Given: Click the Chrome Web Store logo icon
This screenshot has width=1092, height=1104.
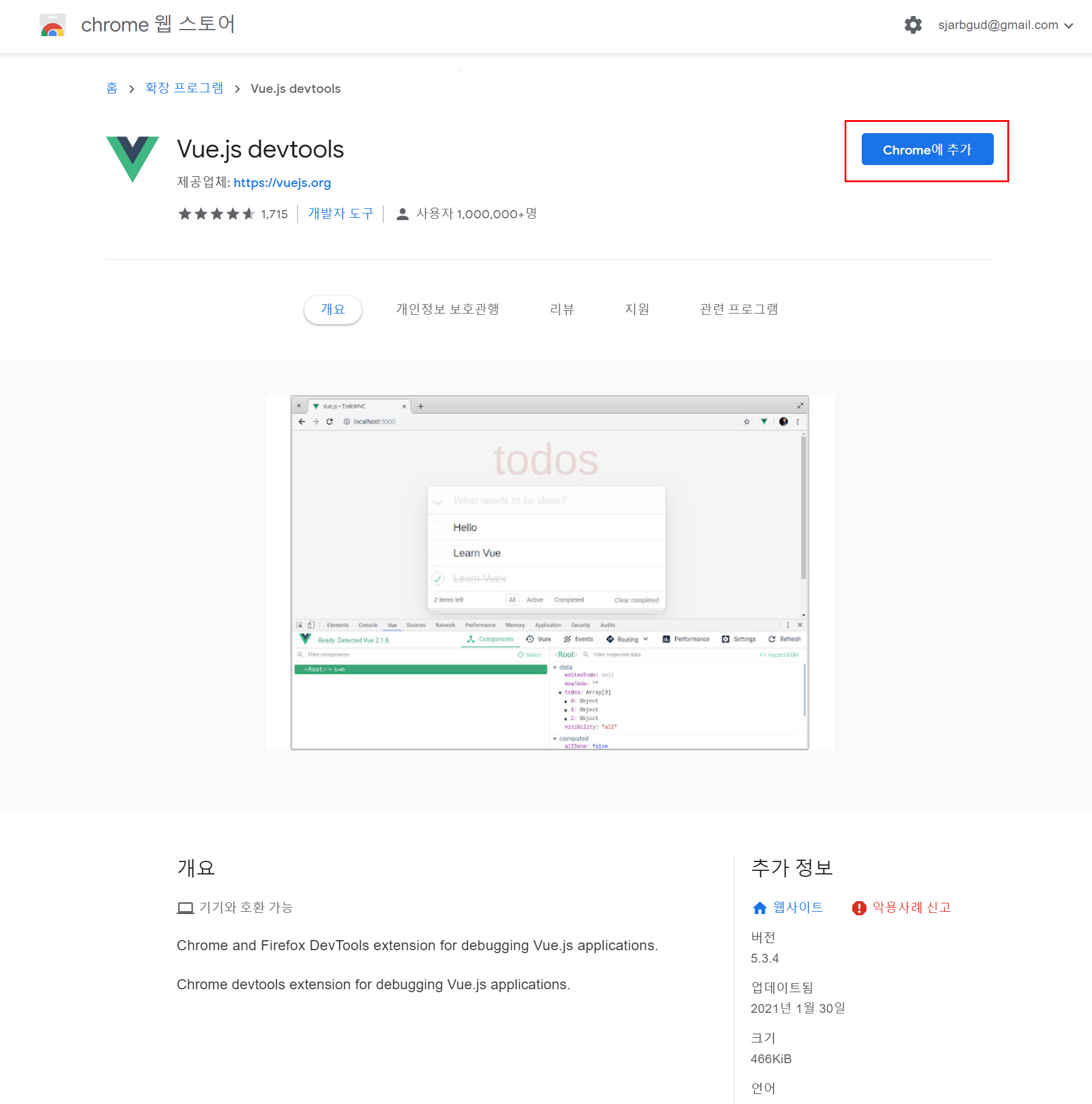Looking at the screenshot, I should 53,25.
